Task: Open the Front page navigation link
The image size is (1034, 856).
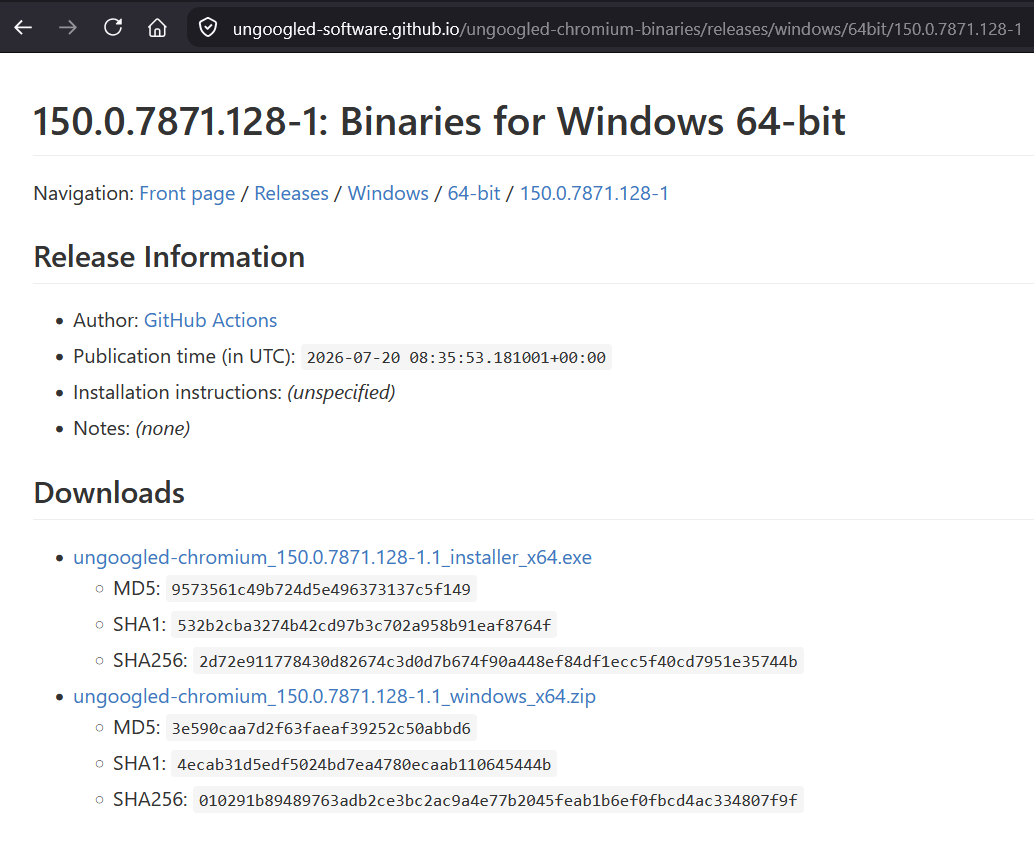Action: [187, 193]
